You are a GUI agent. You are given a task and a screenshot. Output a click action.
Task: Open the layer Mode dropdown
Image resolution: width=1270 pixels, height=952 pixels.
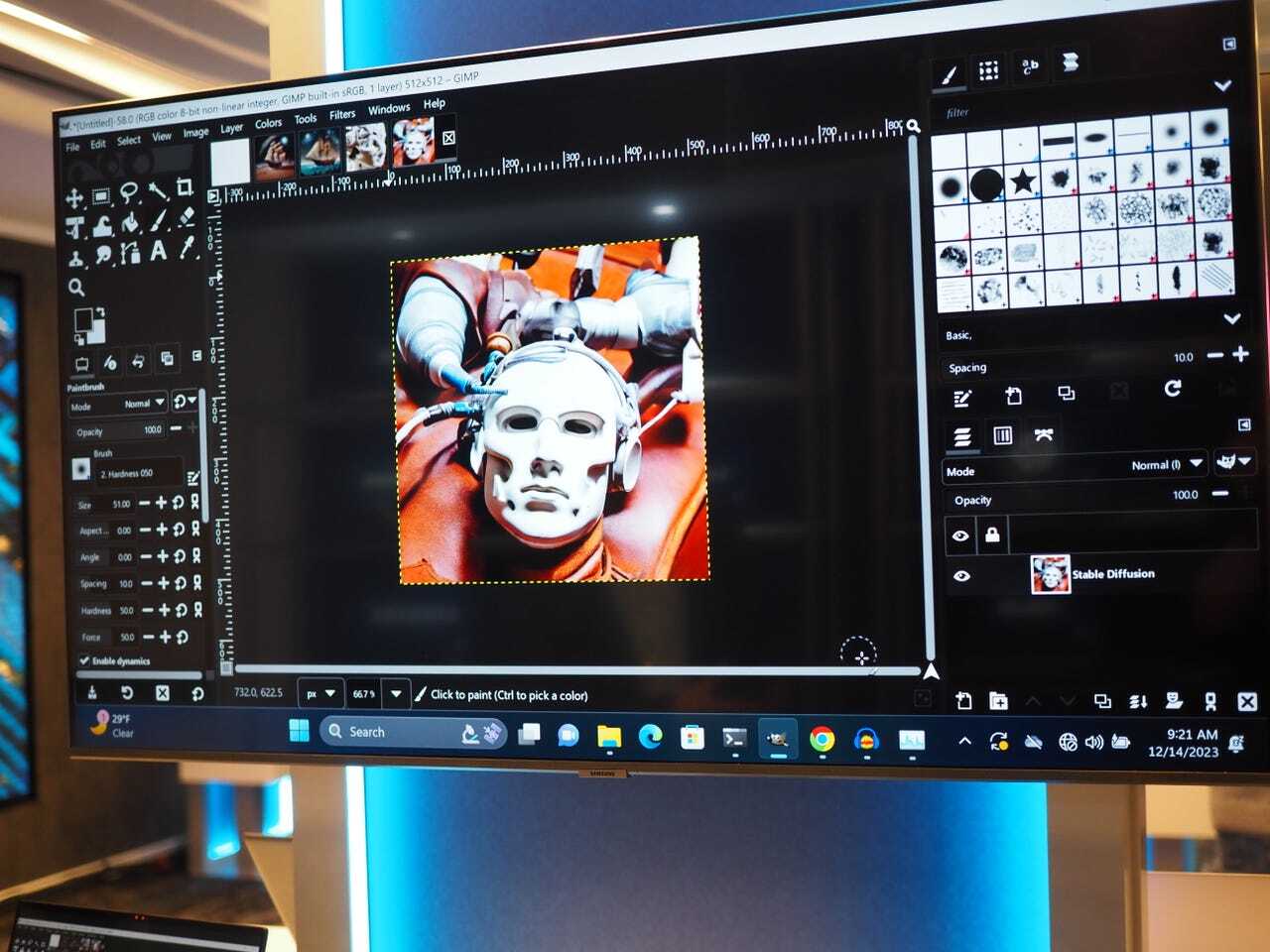[x=1075, y=466]
